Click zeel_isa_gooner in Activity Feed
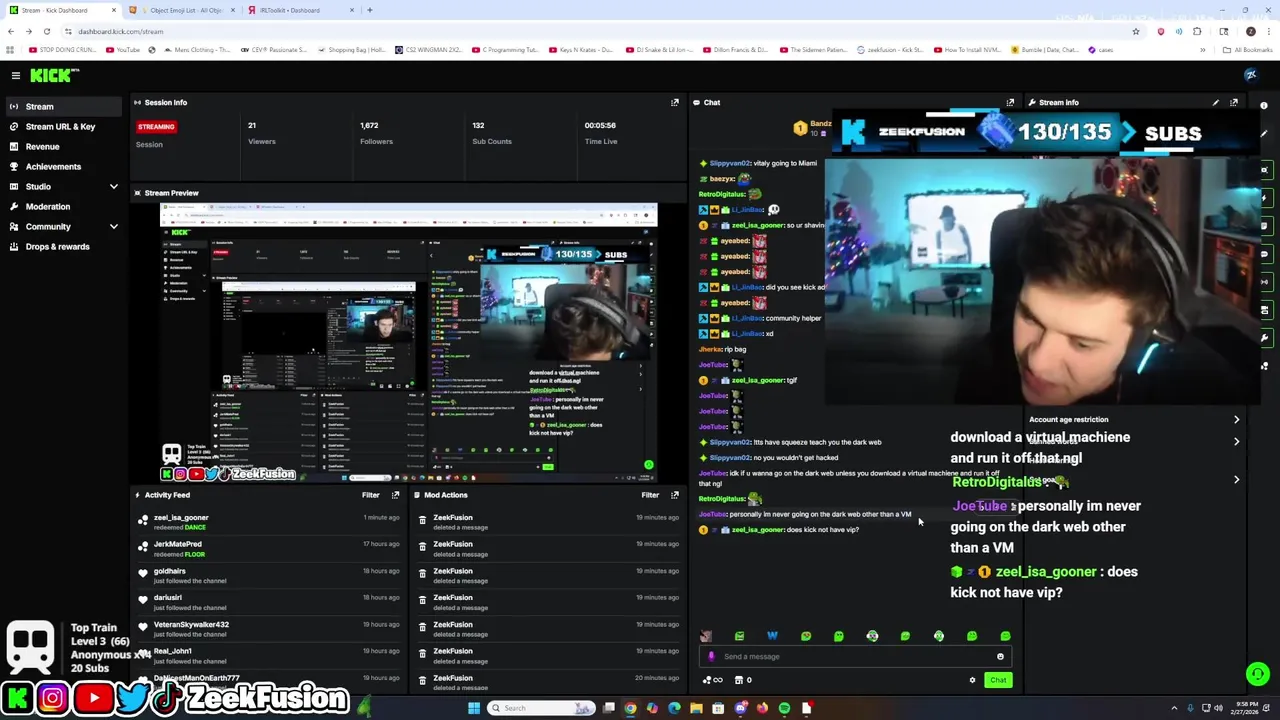 [181, 518]
